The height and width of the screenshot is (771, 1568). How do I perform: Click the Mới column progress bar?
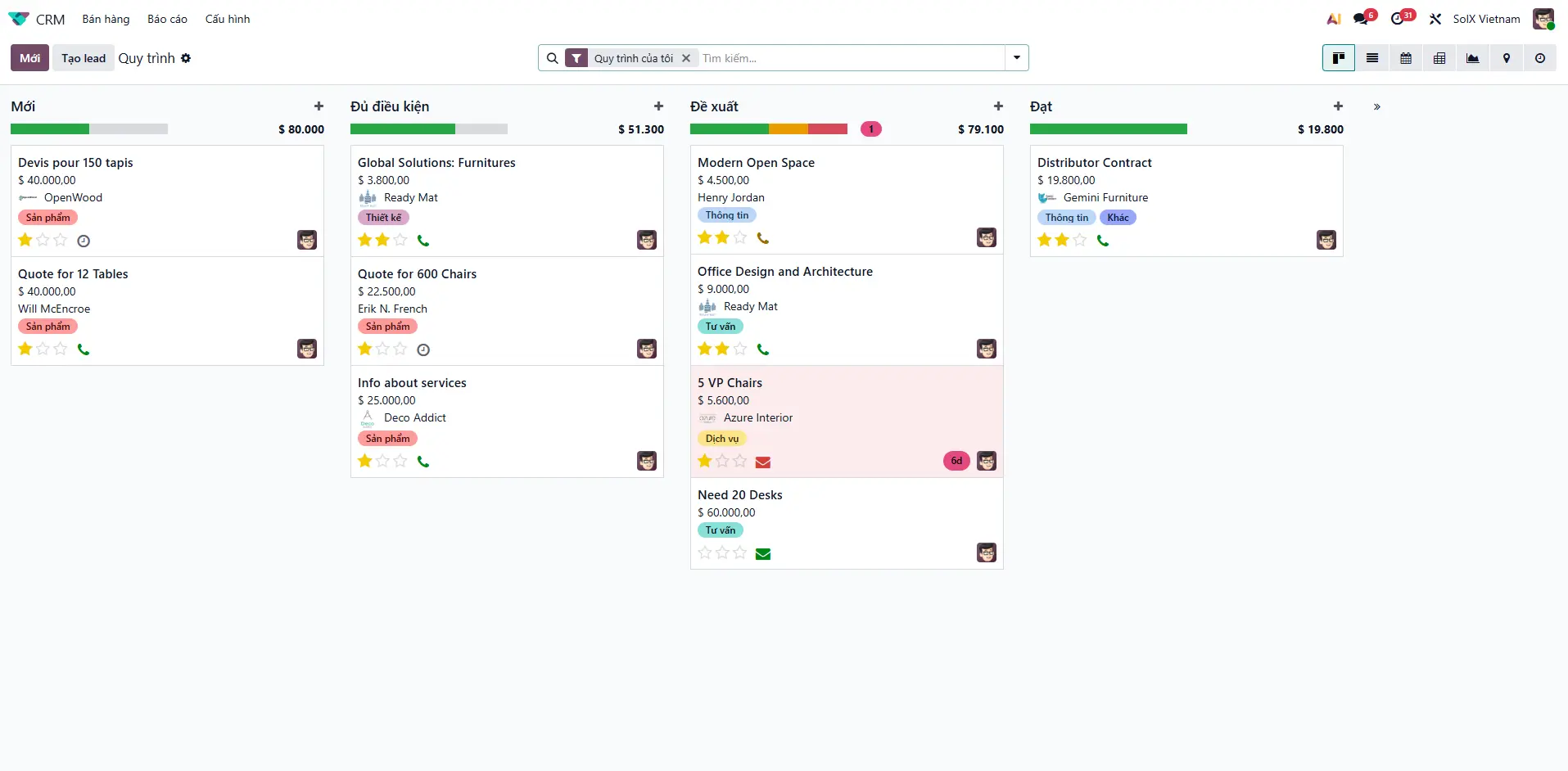pyautogui.click(x=89, y=128)
